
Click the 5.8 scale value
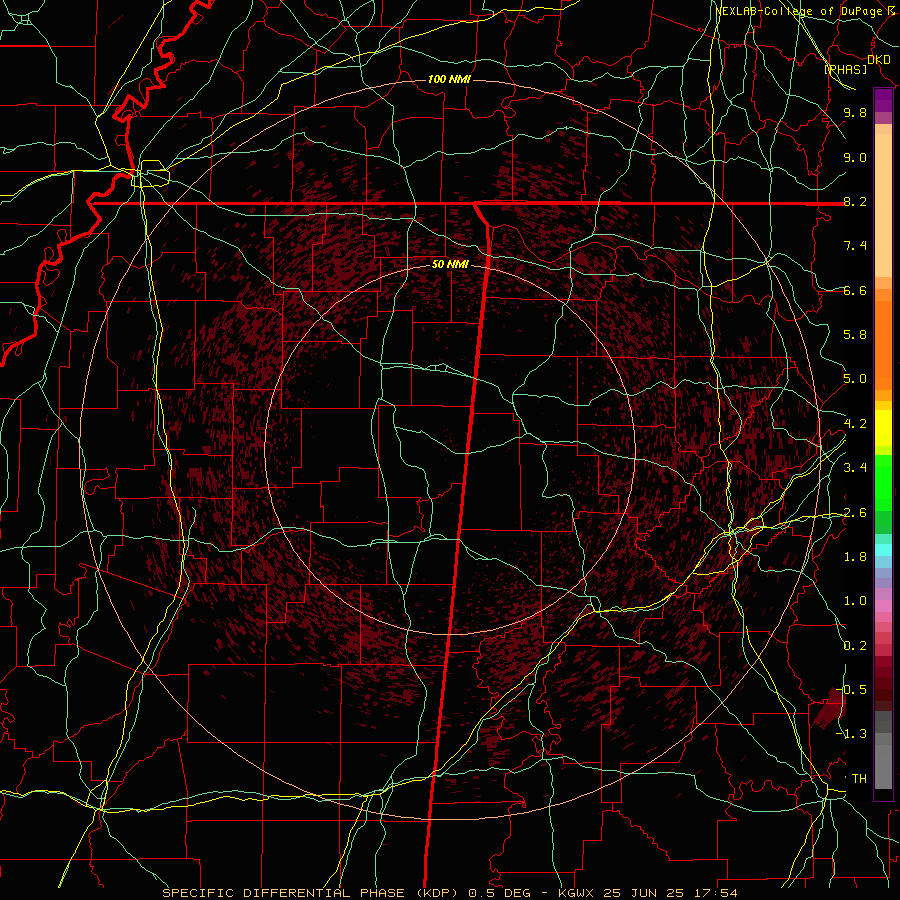855,335
